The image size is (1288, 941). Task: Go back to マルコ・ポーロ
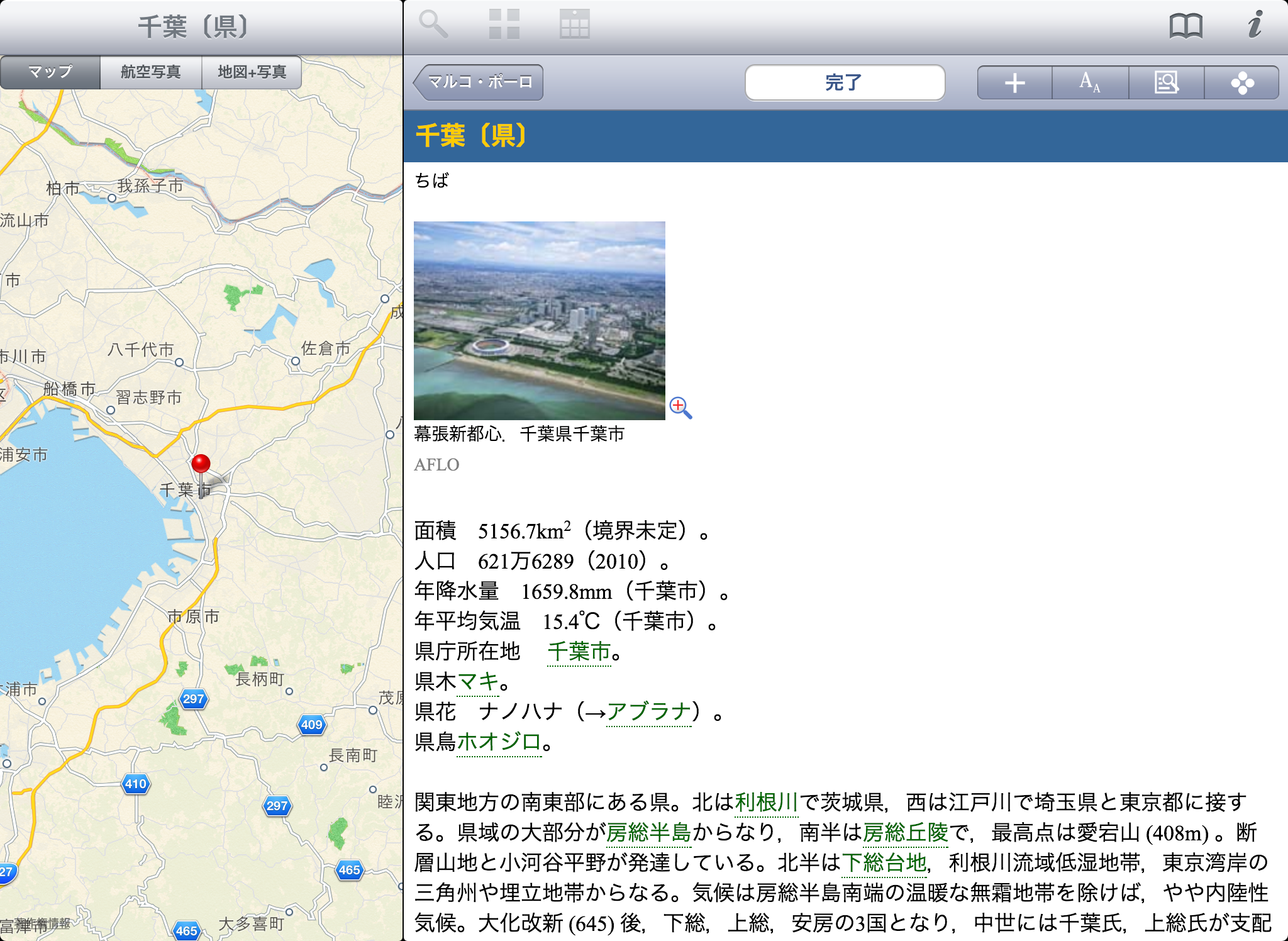point(479,82)
